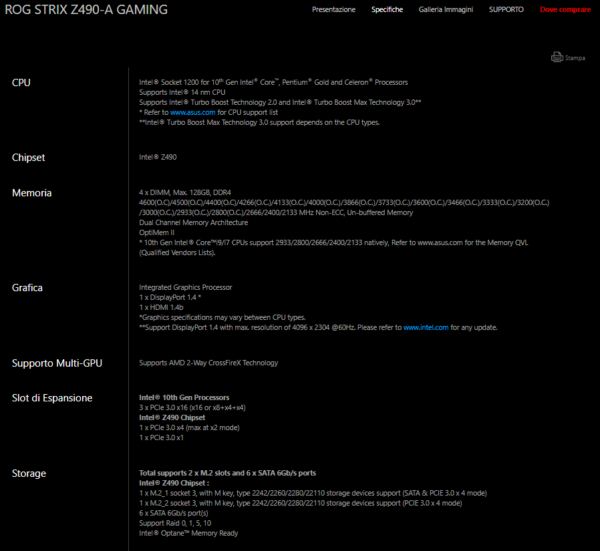Click the '1 x HDMI 1.4b' line
This screenshot has height=551, width=600.
coord(161,307)
